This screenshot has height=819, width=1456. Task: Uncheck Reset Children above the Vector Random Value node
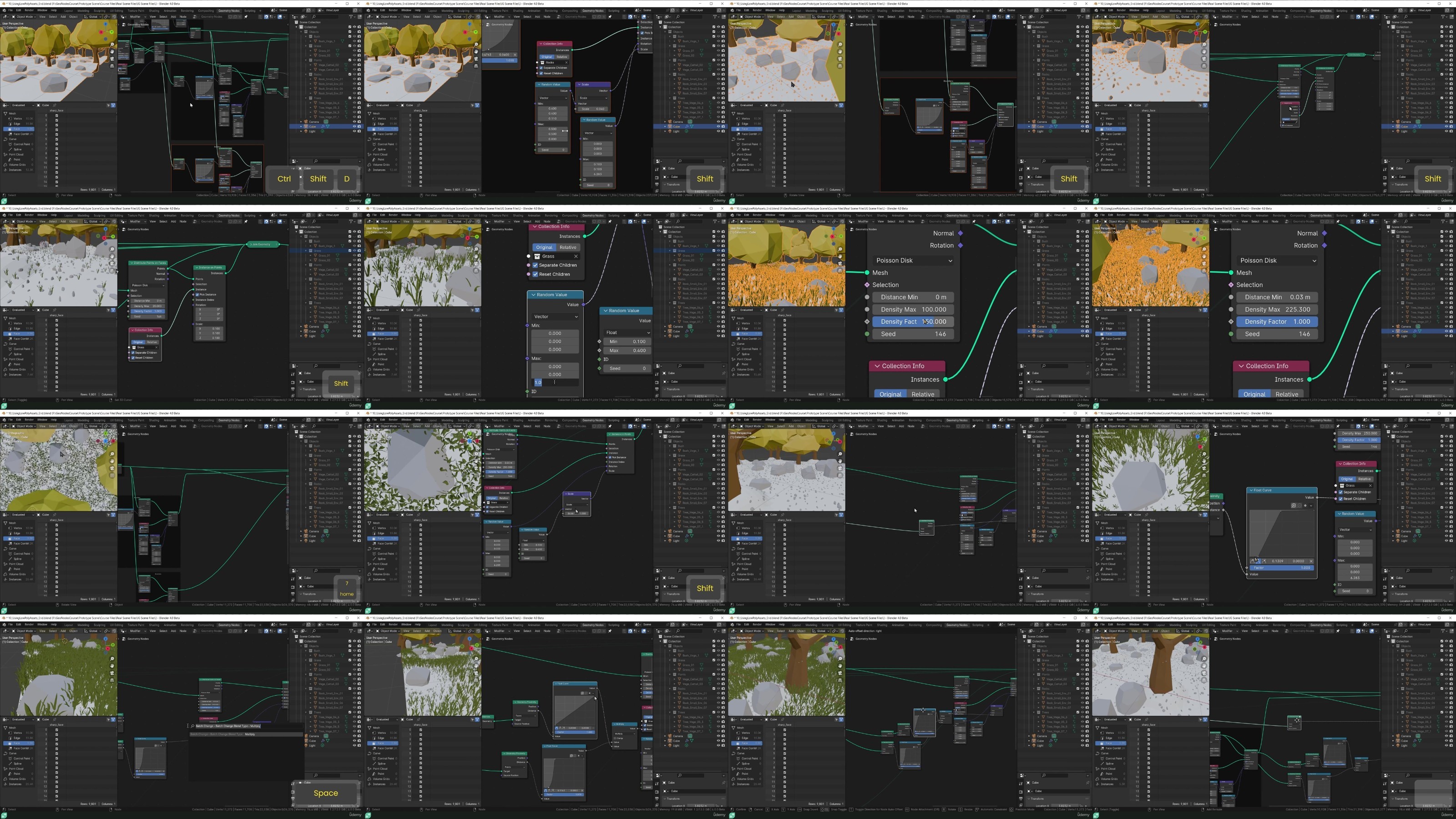click(x=535, y=274)
